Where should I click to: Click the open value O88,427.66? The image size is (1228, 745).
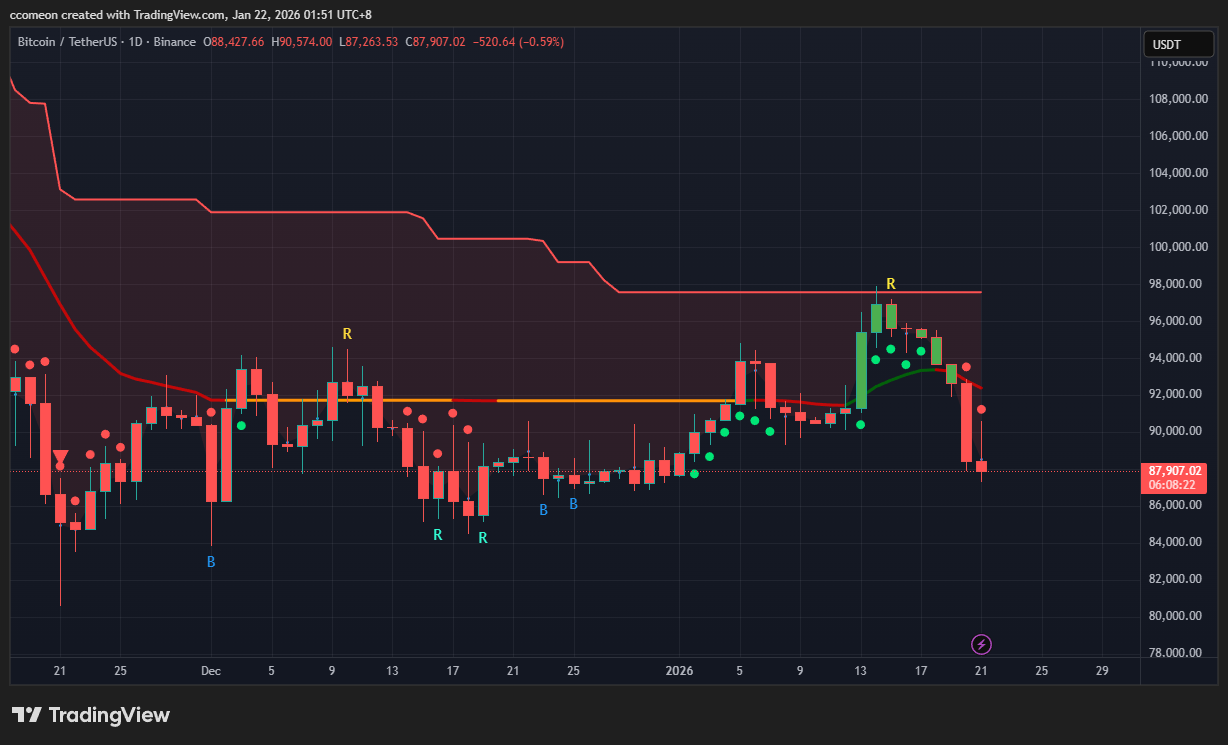point(233,42)
